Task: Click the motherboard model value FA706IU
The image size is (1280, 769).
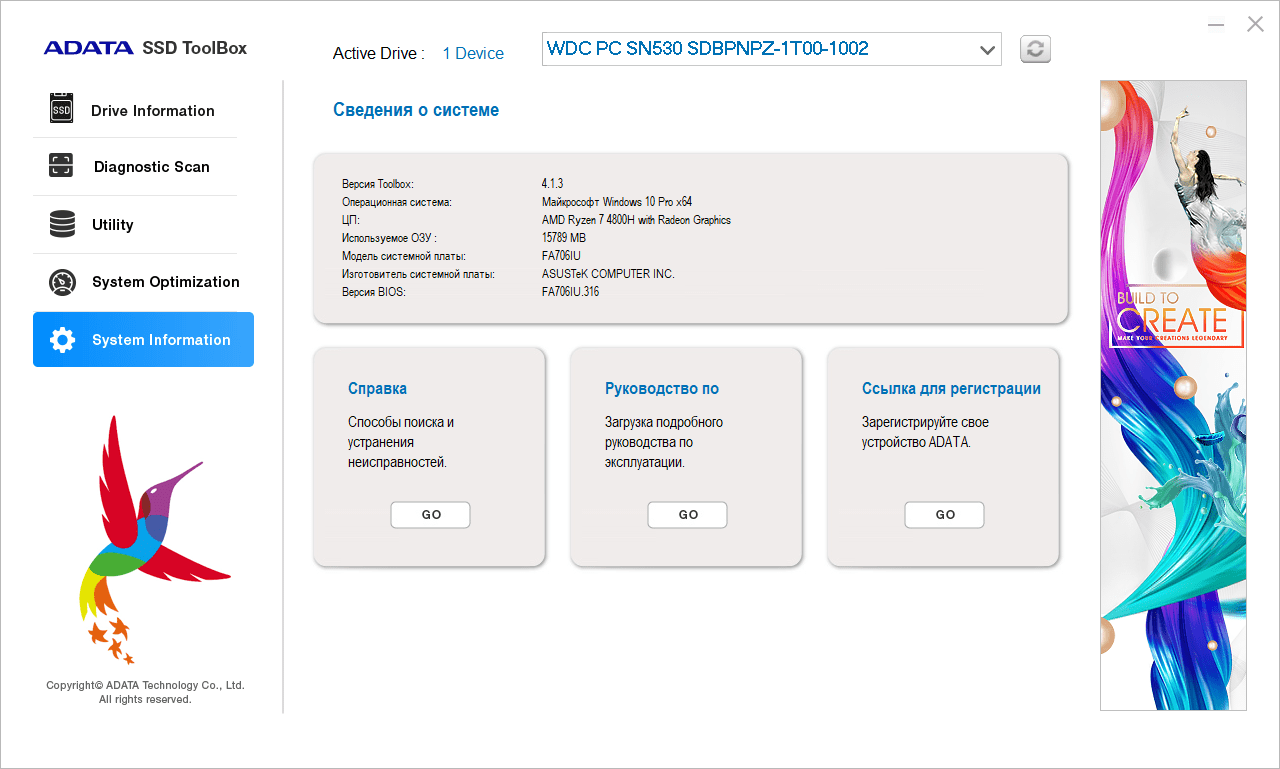Action: [561, 256]
